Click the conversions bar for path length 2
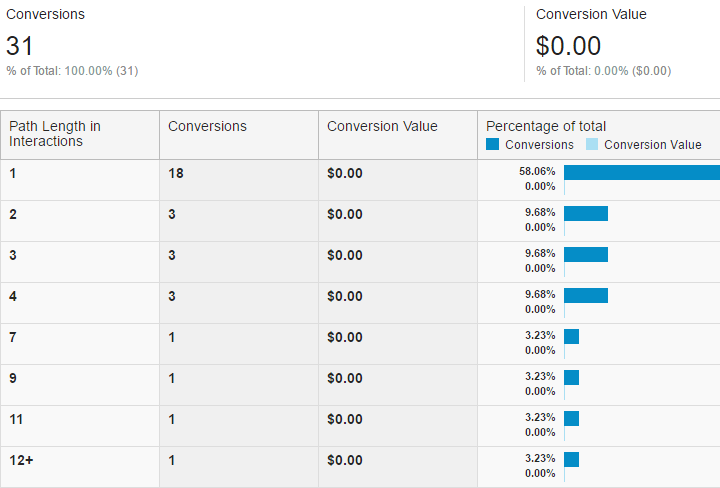Image resolution: width=720 pixels, height=488 pixels. point(586,213)
